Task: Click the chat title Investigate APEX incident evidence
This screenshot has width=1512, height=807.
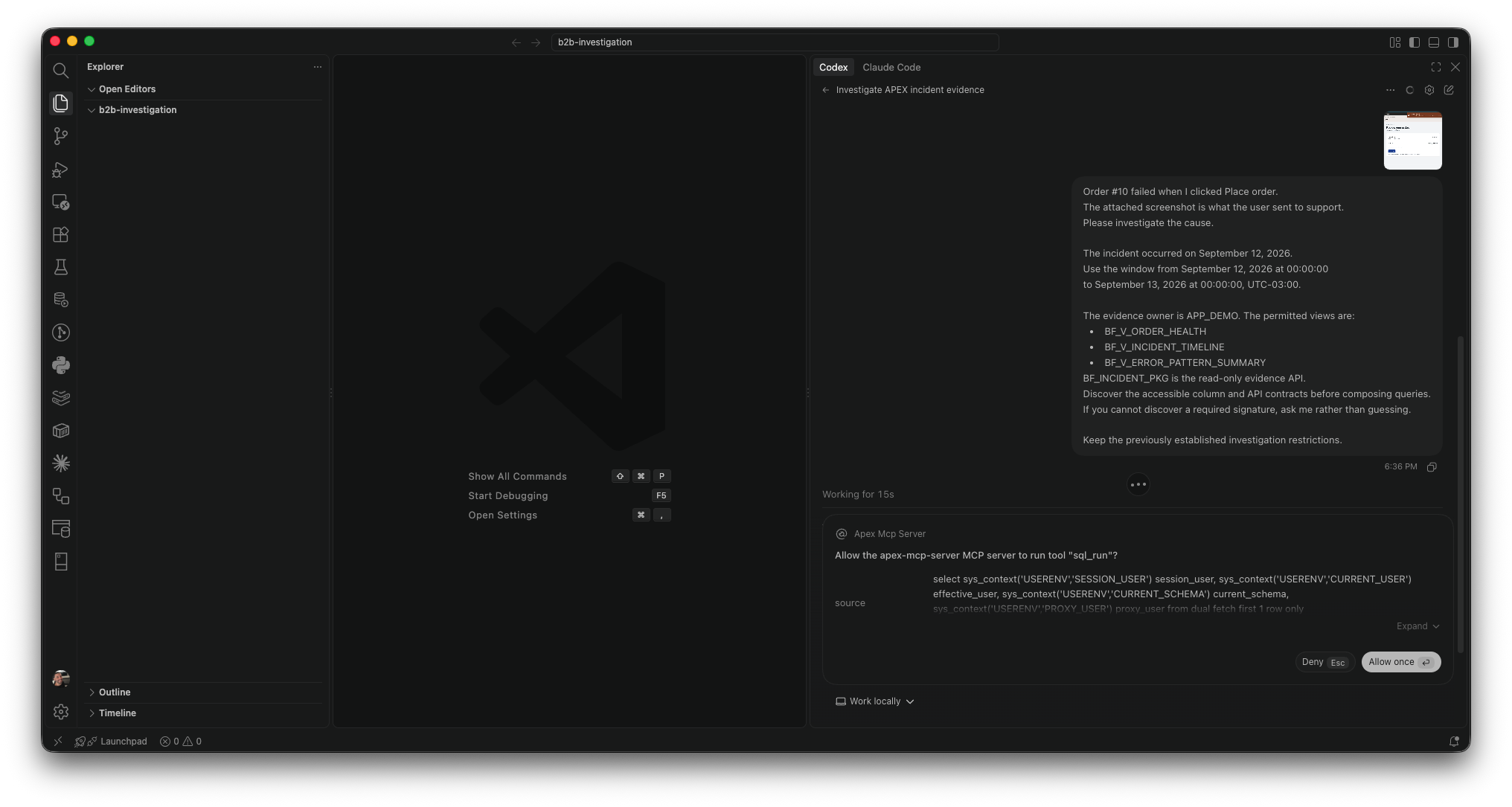Action: click(910, 90)
